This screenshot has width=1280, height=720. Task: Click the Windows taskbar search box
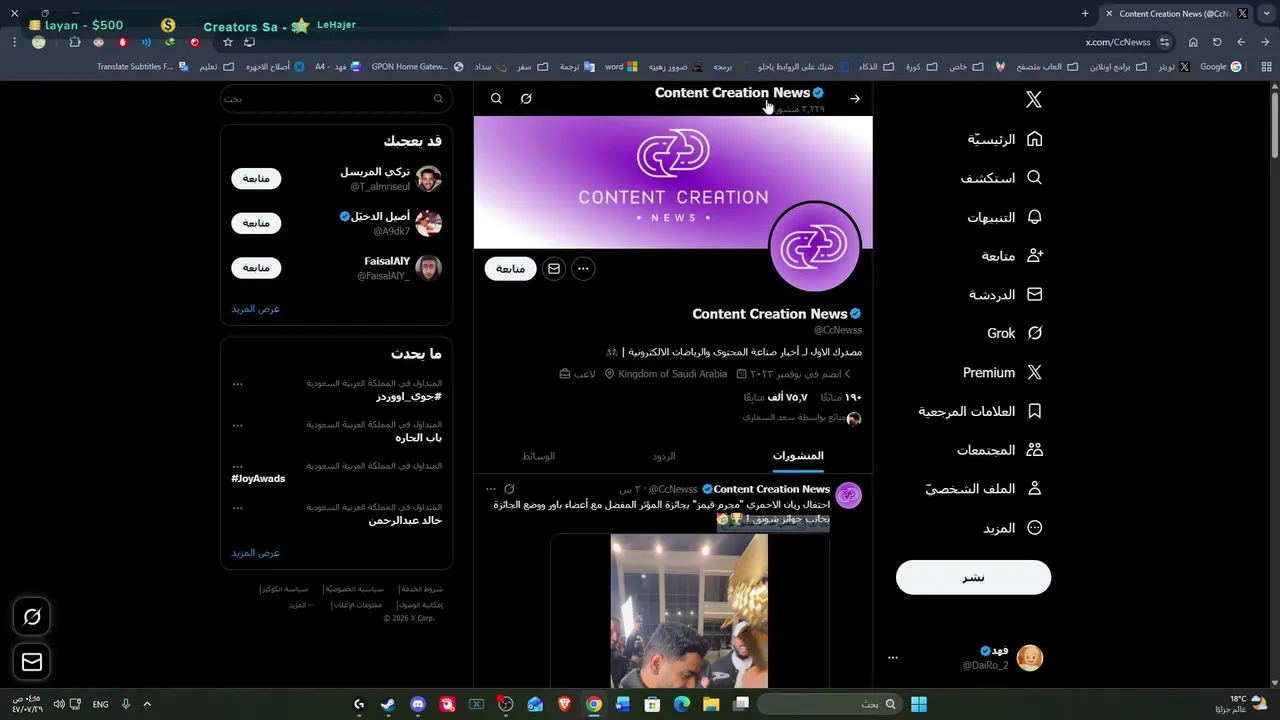[x=828, y=704]
